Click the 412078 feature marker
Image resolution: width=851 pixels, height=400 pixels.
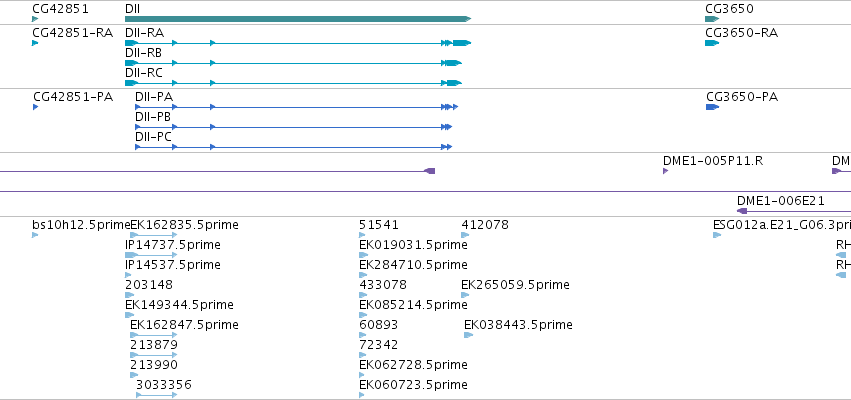pos(465,235)
